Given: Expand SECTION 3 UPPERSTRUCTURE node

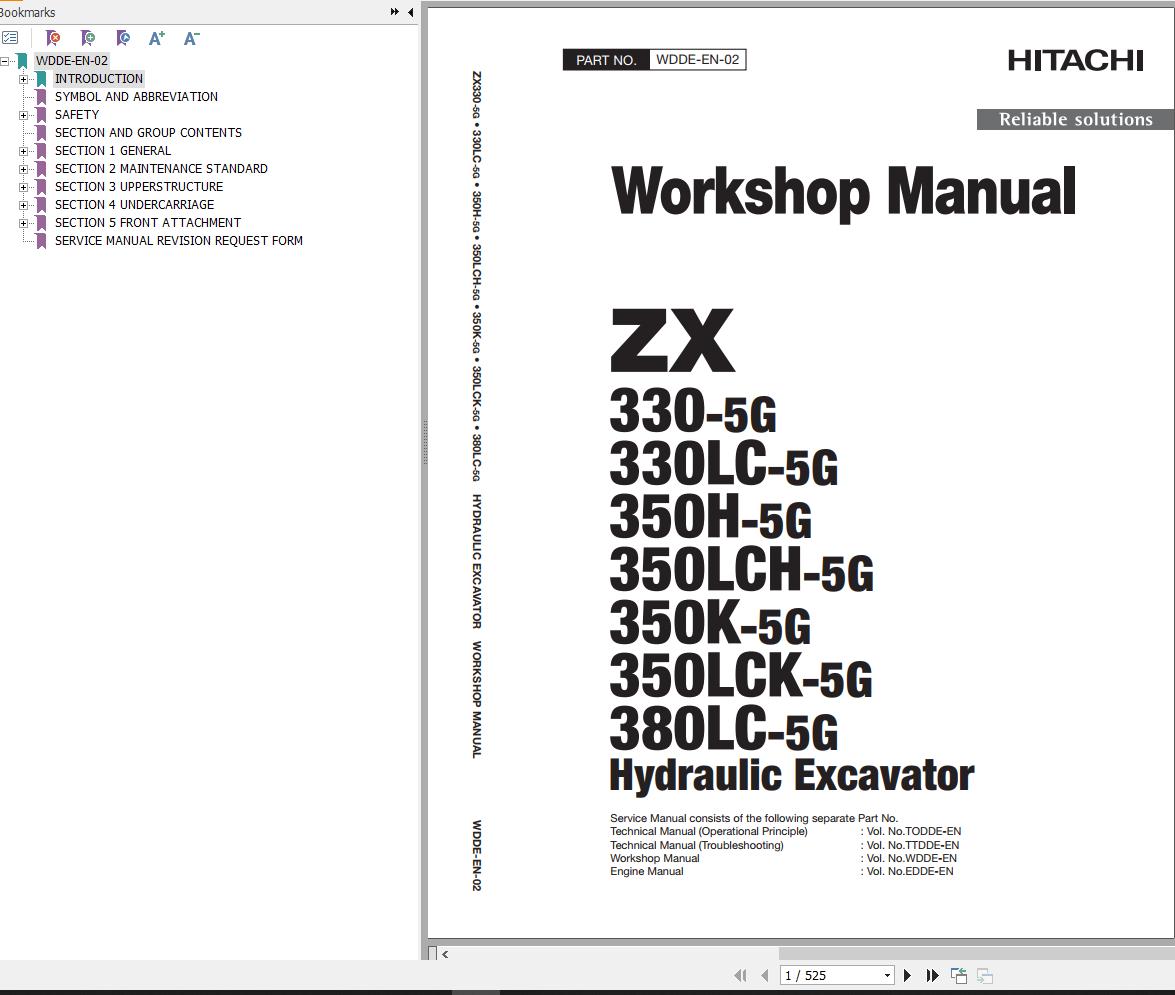Looking at the screenshot, I should coord(23,187).
